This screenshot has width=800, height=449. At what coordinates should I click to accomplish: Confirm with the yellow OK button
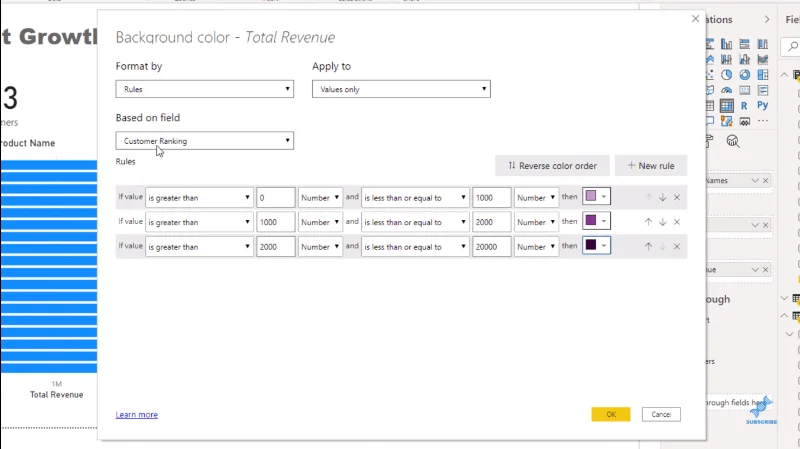611,414
